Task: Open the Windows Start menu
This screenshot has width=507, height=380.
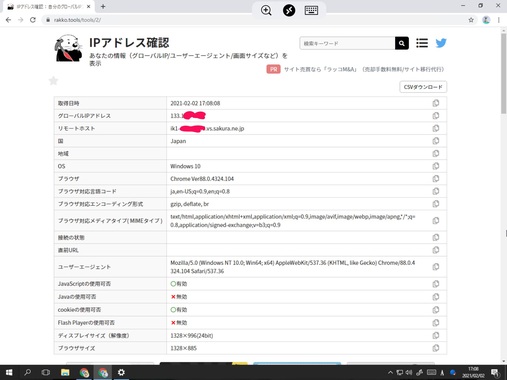Action: pos(9,372)
